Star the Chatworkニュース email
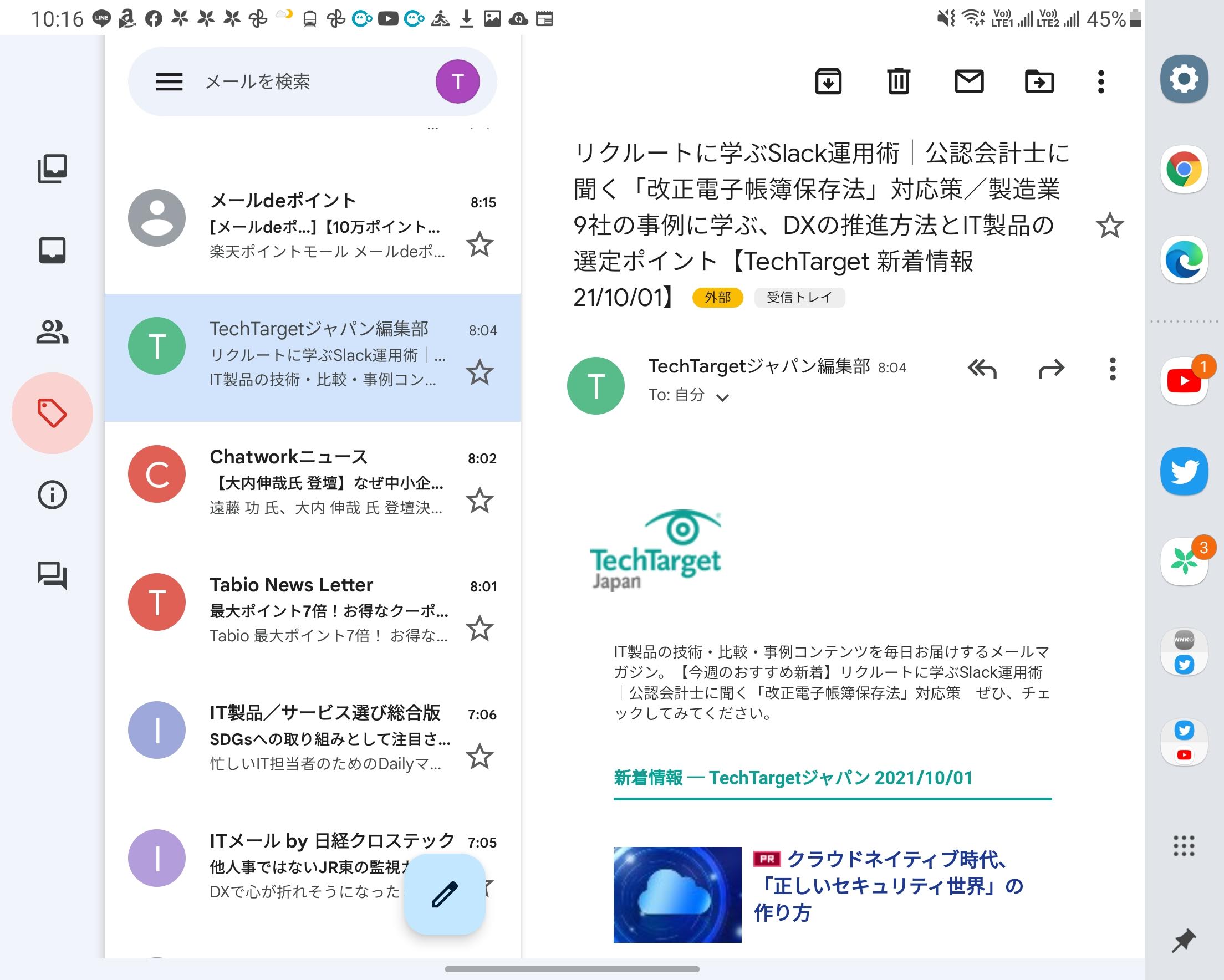The width and height of the screenshot is (1224, 980). pyautogui.click(x=480, y=500)
